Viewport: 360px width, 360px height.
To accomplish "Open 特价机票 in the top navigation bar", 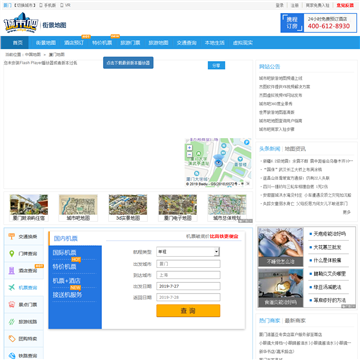I will tap(102, 43).
